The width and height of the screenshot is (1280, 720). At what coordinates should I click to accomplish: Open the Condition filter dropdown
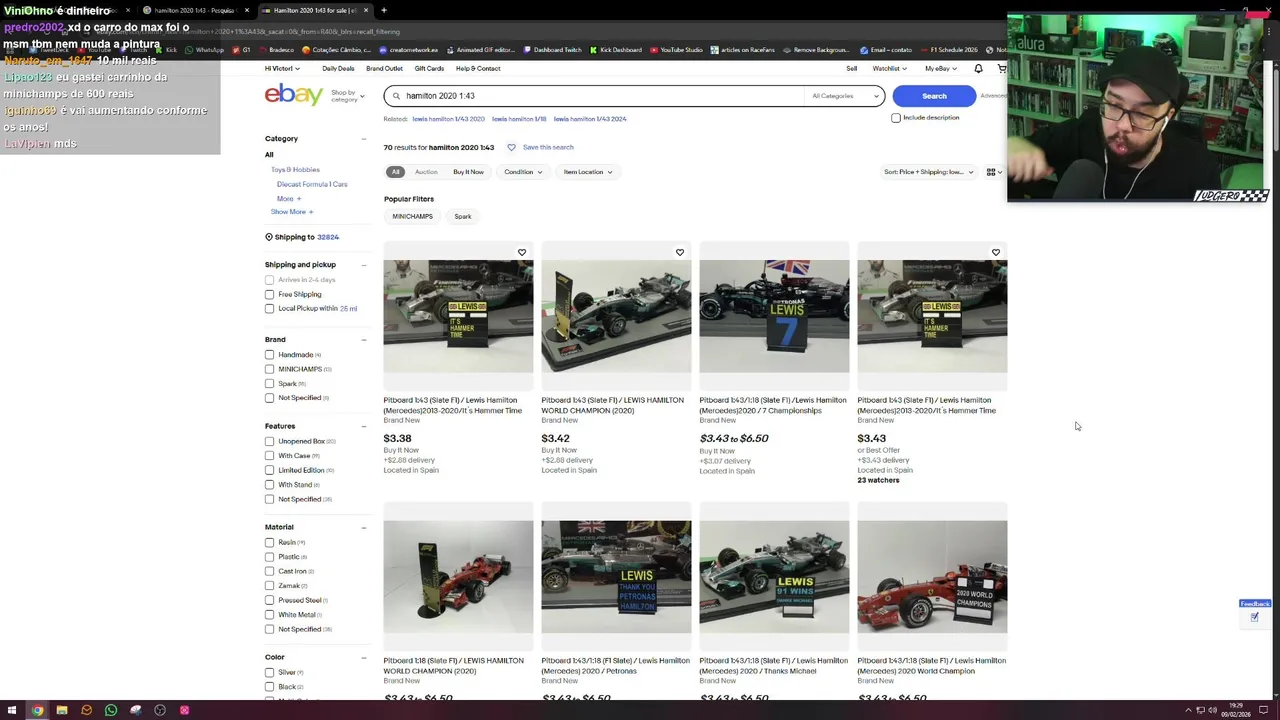(523, 172)
